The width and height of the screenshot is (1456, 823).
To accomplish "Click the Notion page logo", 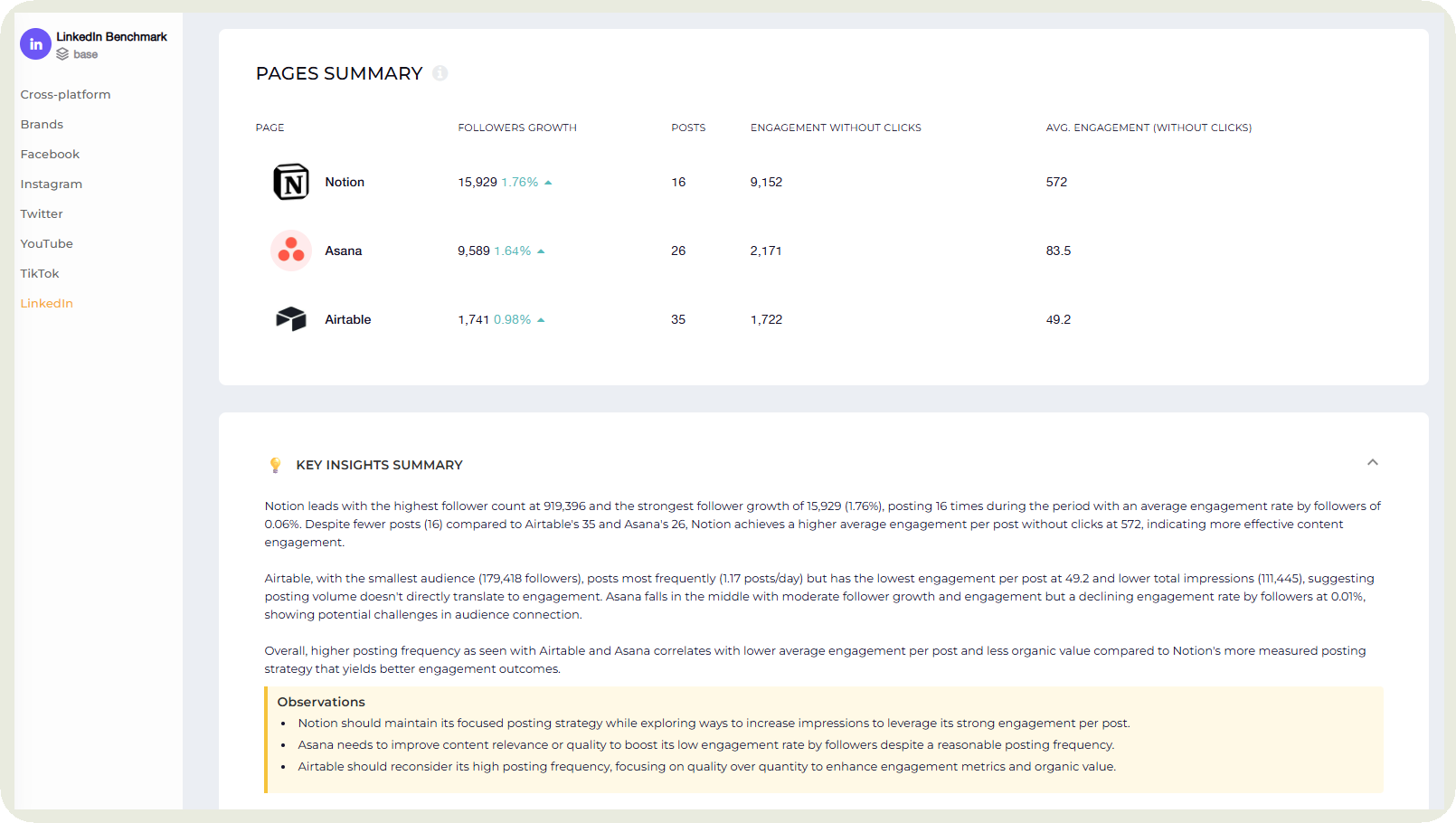I will [x=290, y=182].
